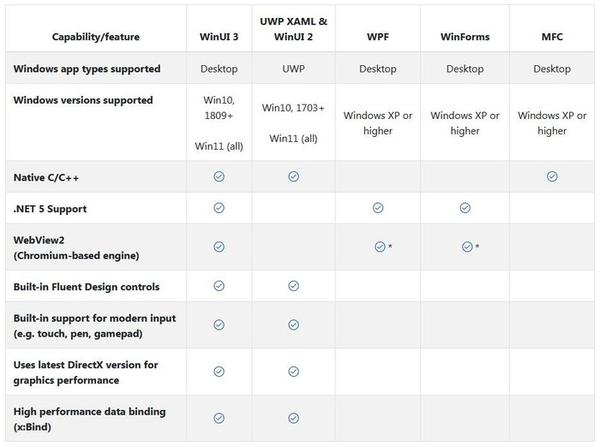Click the Native C/C++ checkmark under MFC
Screen dimensions: 600x447
552,176
